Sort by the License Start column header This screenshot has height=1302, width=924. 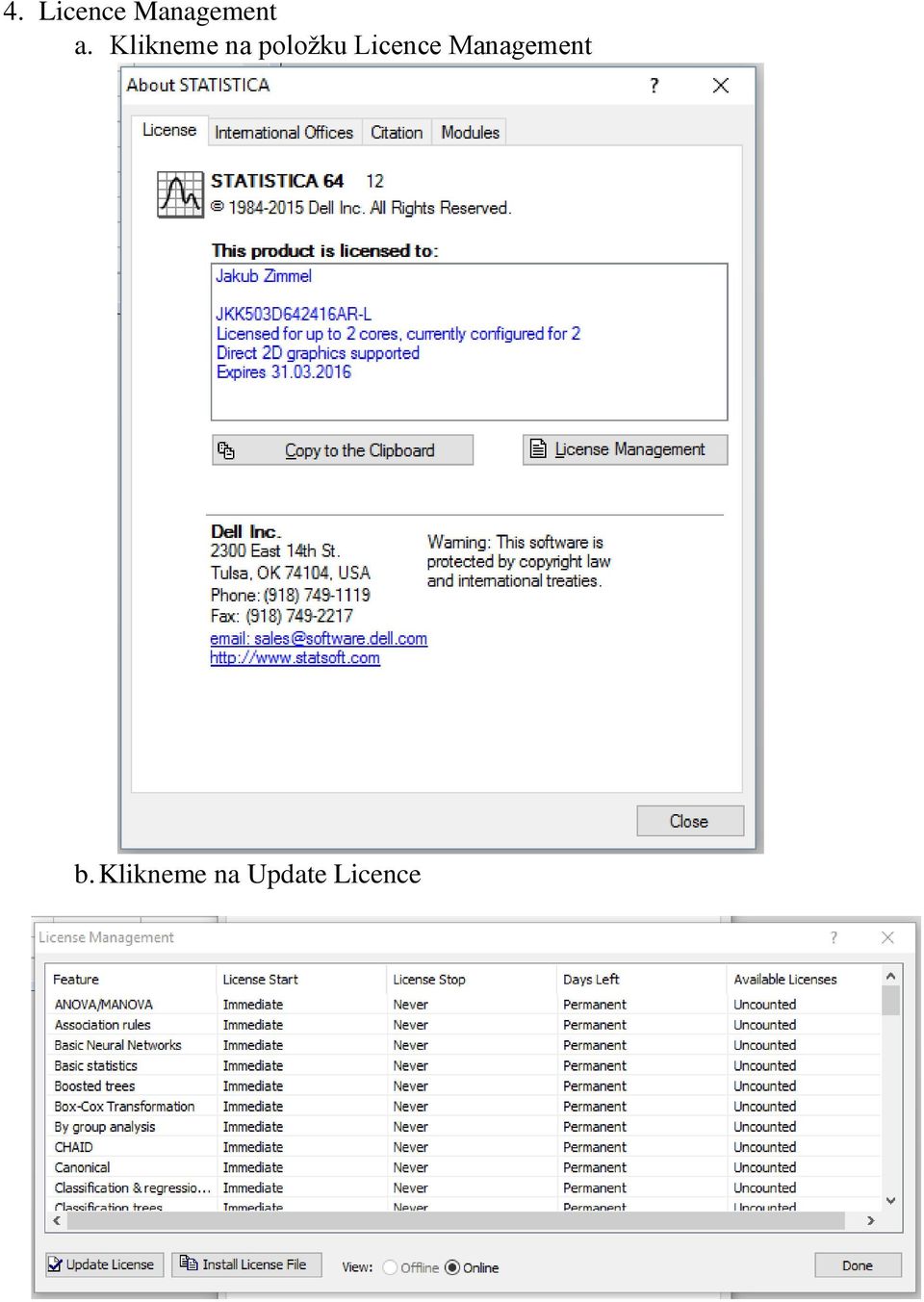tap(301, 980)
